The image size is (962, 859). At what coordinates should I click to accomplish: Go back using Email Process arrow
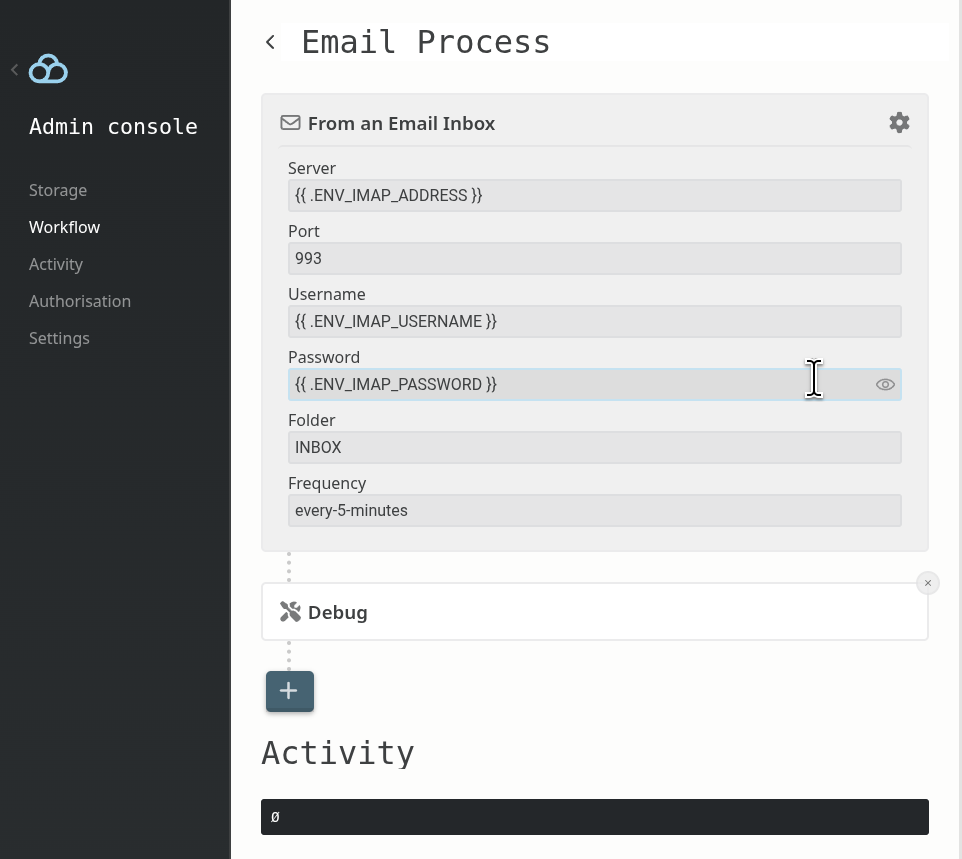(270, 42)
